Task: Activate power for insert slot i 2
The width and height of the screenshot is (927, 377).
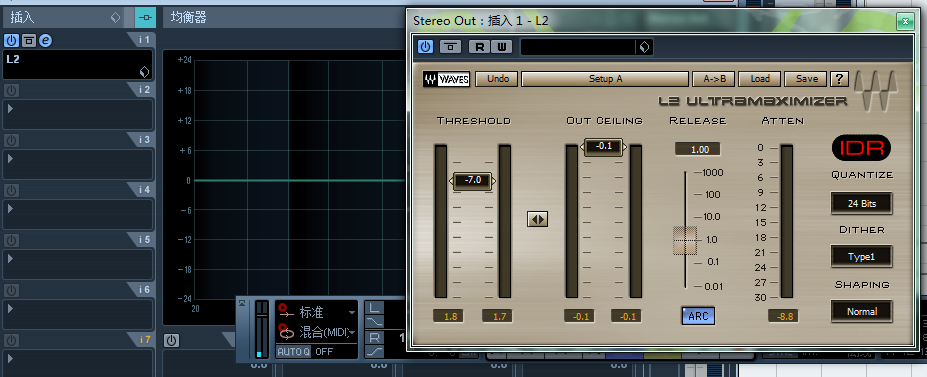Action: pyautogui.click(x=11, y=90)
